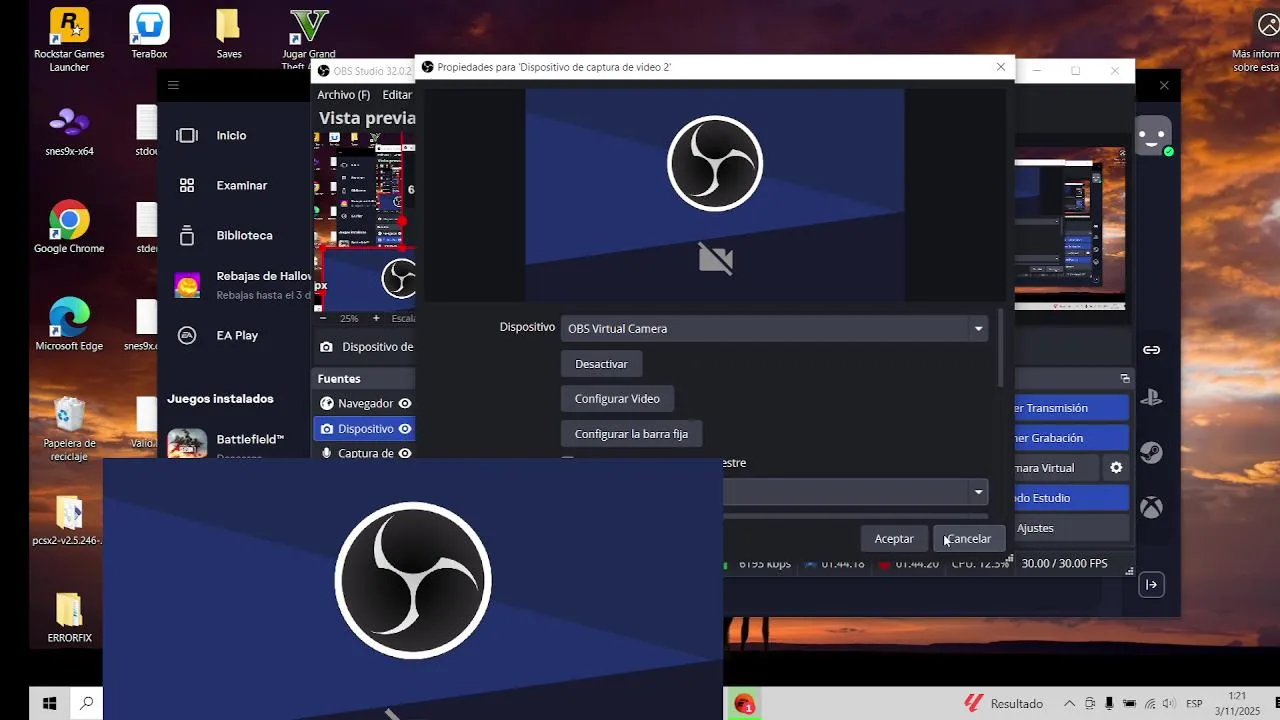Open the pcsx2-v2.5.246 desktop file
This screenshot has height=720, width=1280.
click(69, 520)
